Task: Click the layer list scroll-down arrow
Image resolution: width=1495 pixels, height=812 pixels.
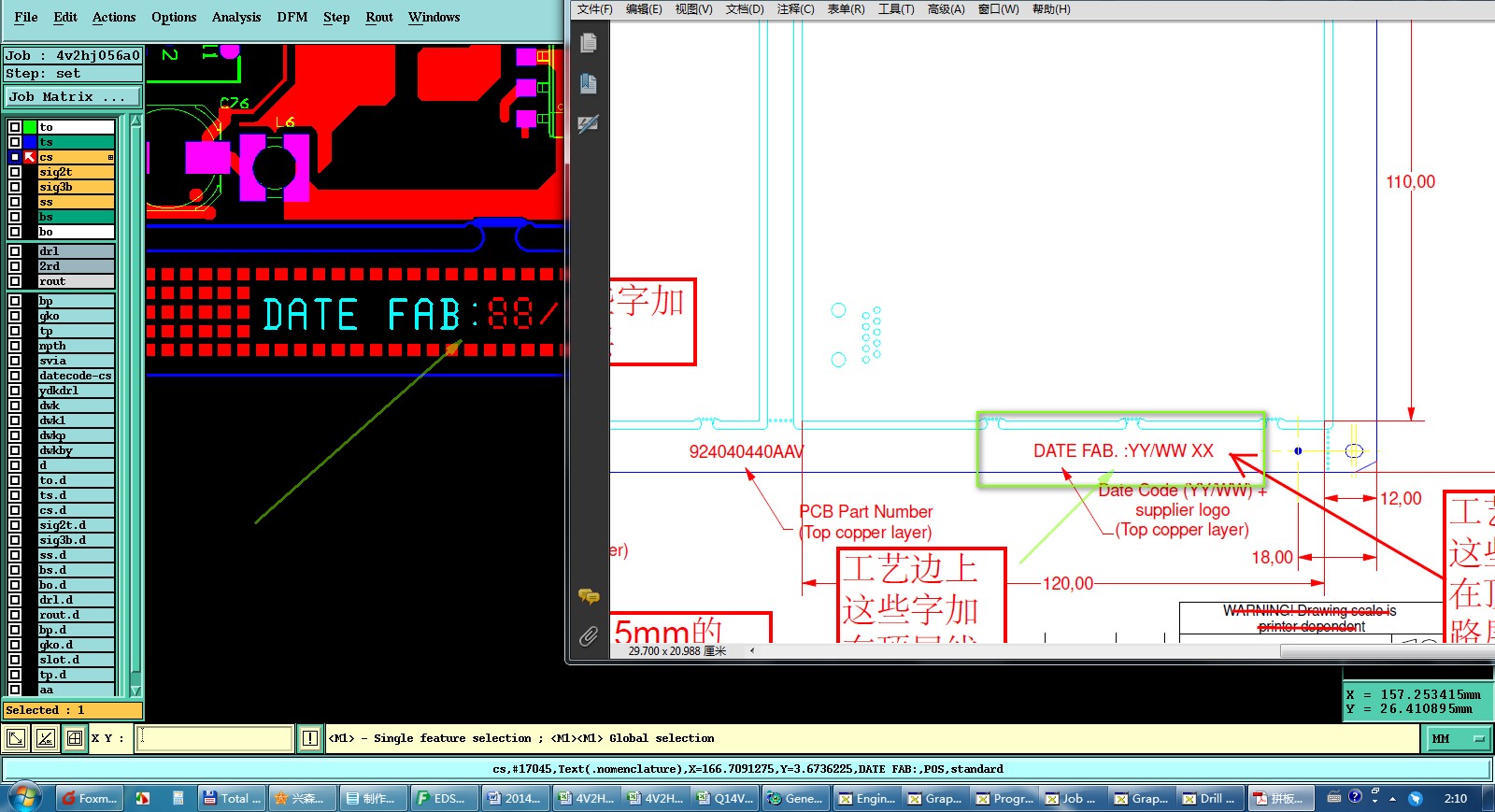Action: pyautogui.click(x=135, y=691)
